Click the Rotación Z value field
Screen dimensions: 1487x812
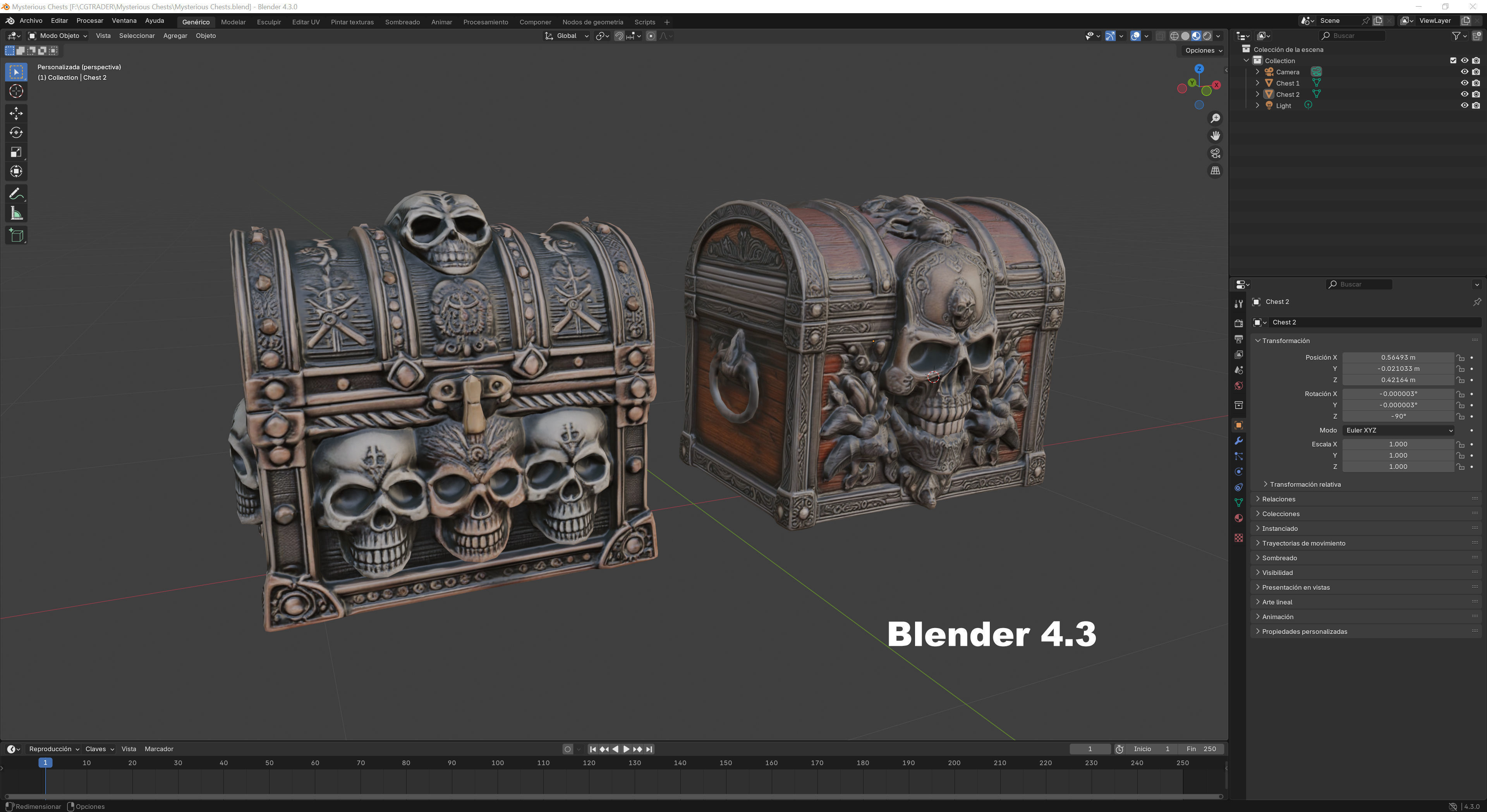tap(1398, 417)
